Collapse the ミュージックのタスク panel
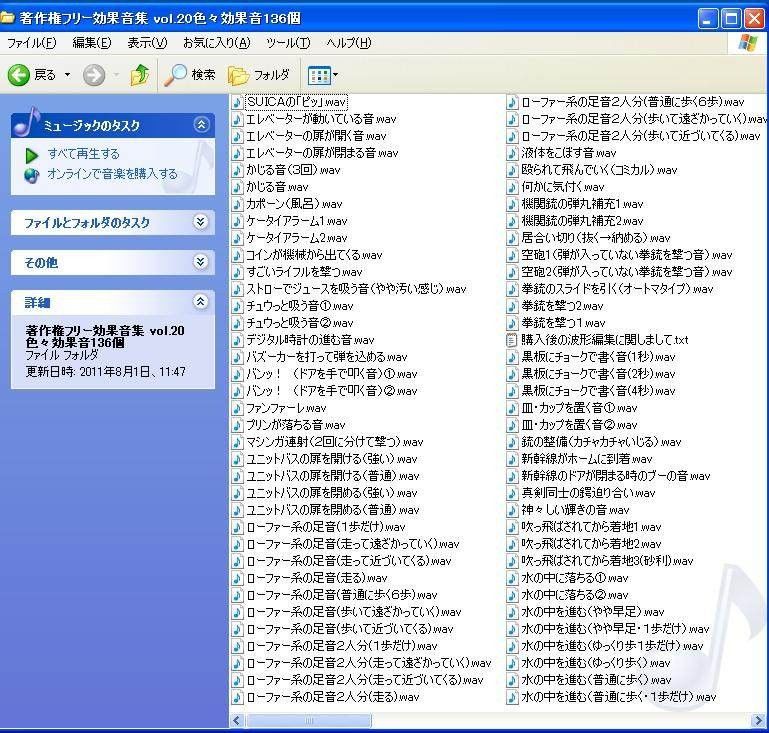This screenshot has height=733, width=769. coord(201,125)
